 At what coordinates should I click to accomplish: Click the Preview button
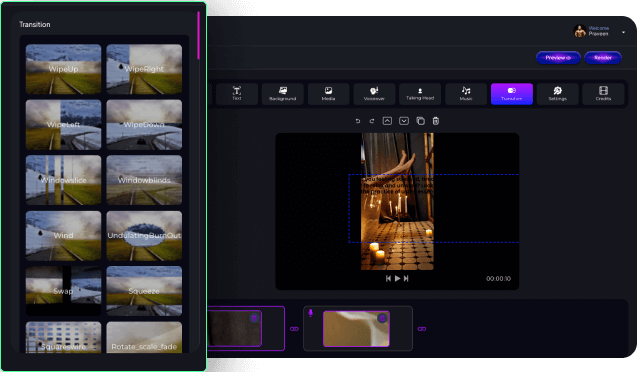coord(558,58)
